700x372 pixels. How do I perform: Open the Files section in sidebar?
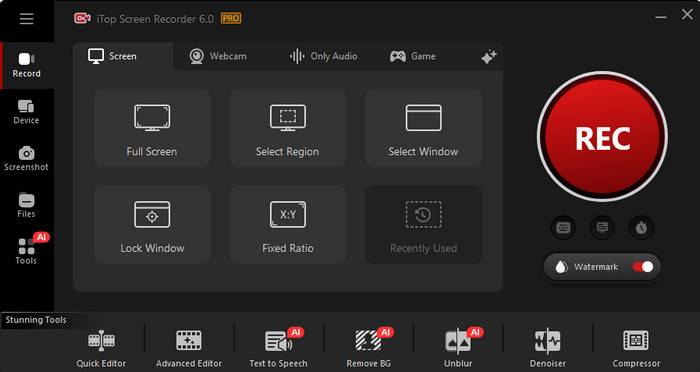click(x=26, y=205)
